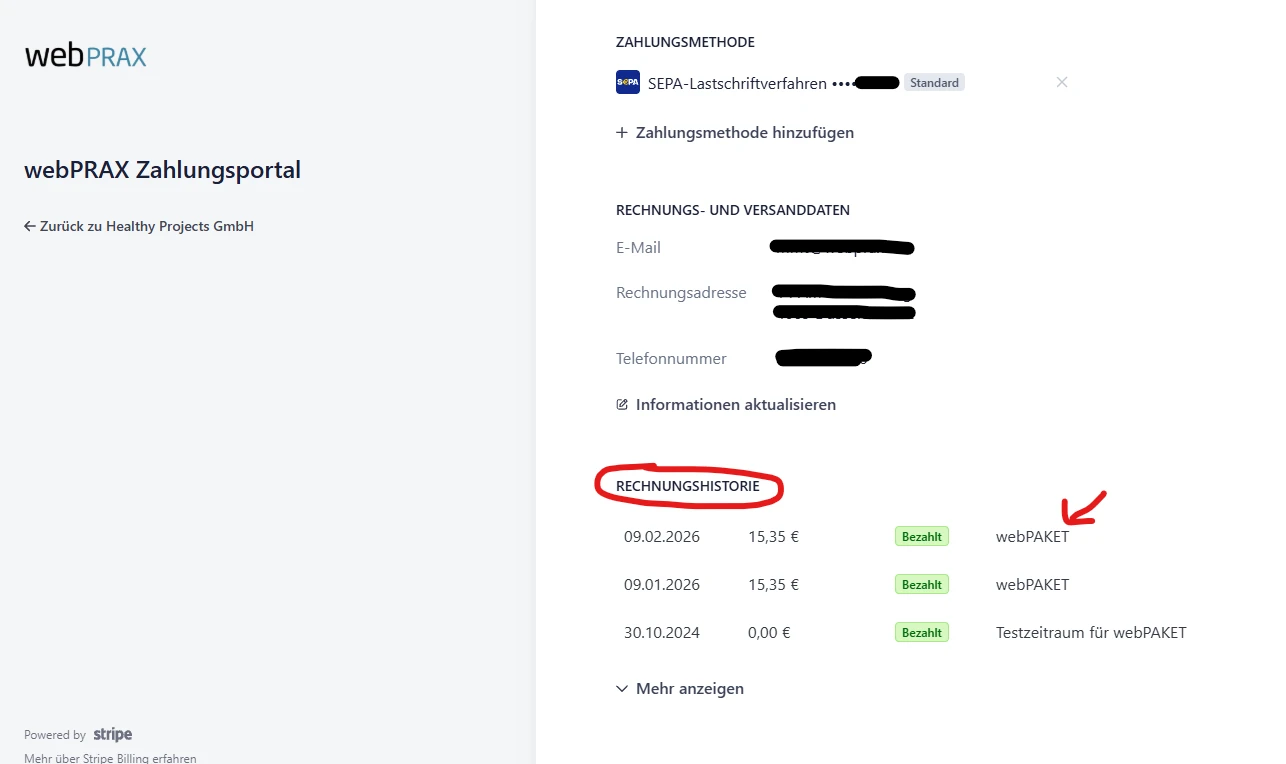Click the Standard badge on payment method
The image size is (1286, 764).
[x=934, y=83]
